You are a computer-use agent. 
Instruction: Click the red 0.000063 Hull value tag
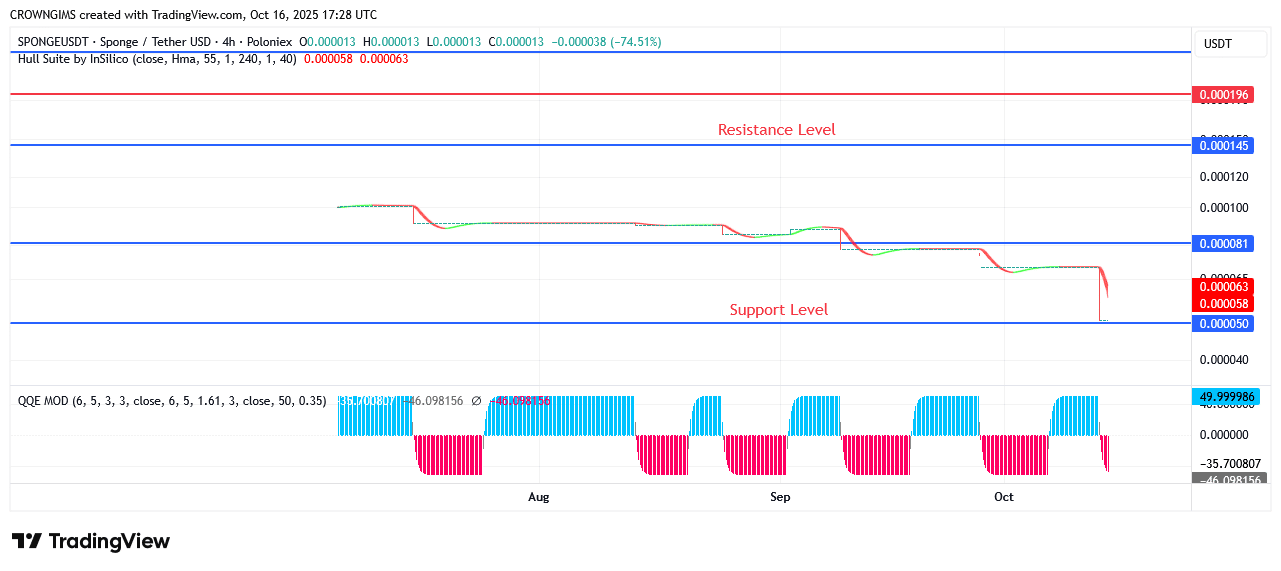coord(1223,287)
